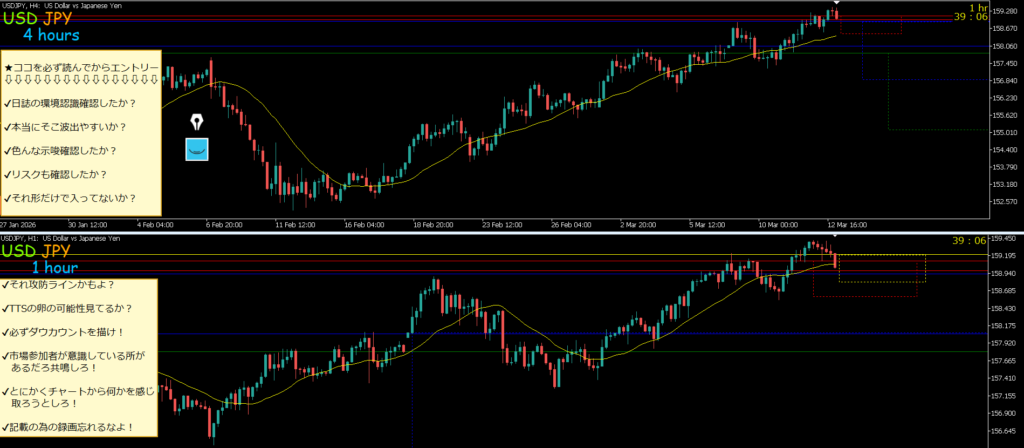Click the star-marked header line in H4 checklist
1024x448 pixels.
81,67
